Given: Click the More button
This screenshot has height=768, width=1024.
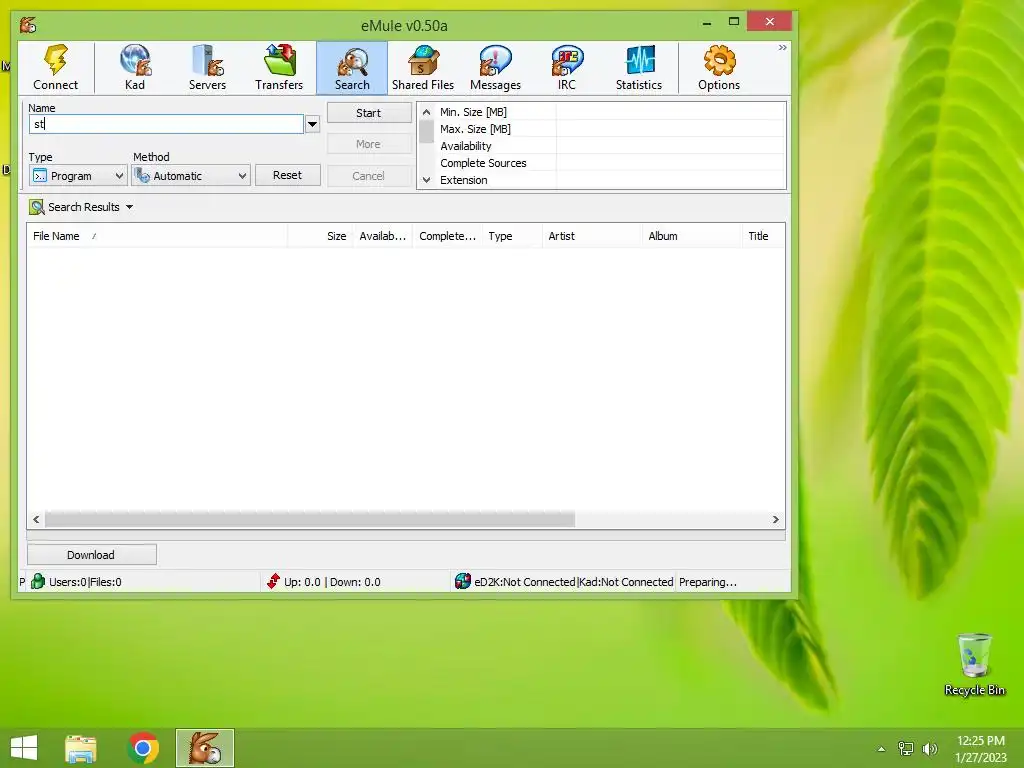Looking at the screenshot, I should (368, 144).
